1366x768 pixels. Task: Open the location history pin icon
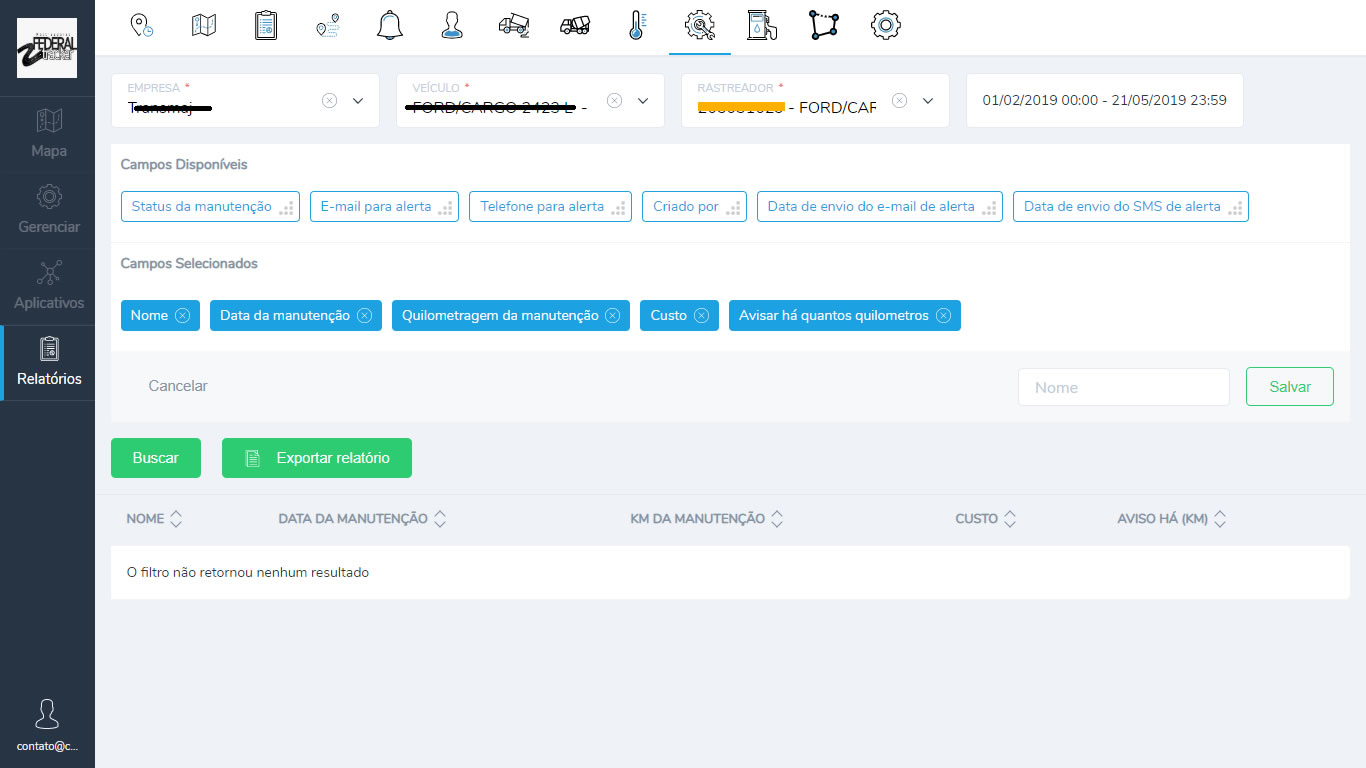142,26
